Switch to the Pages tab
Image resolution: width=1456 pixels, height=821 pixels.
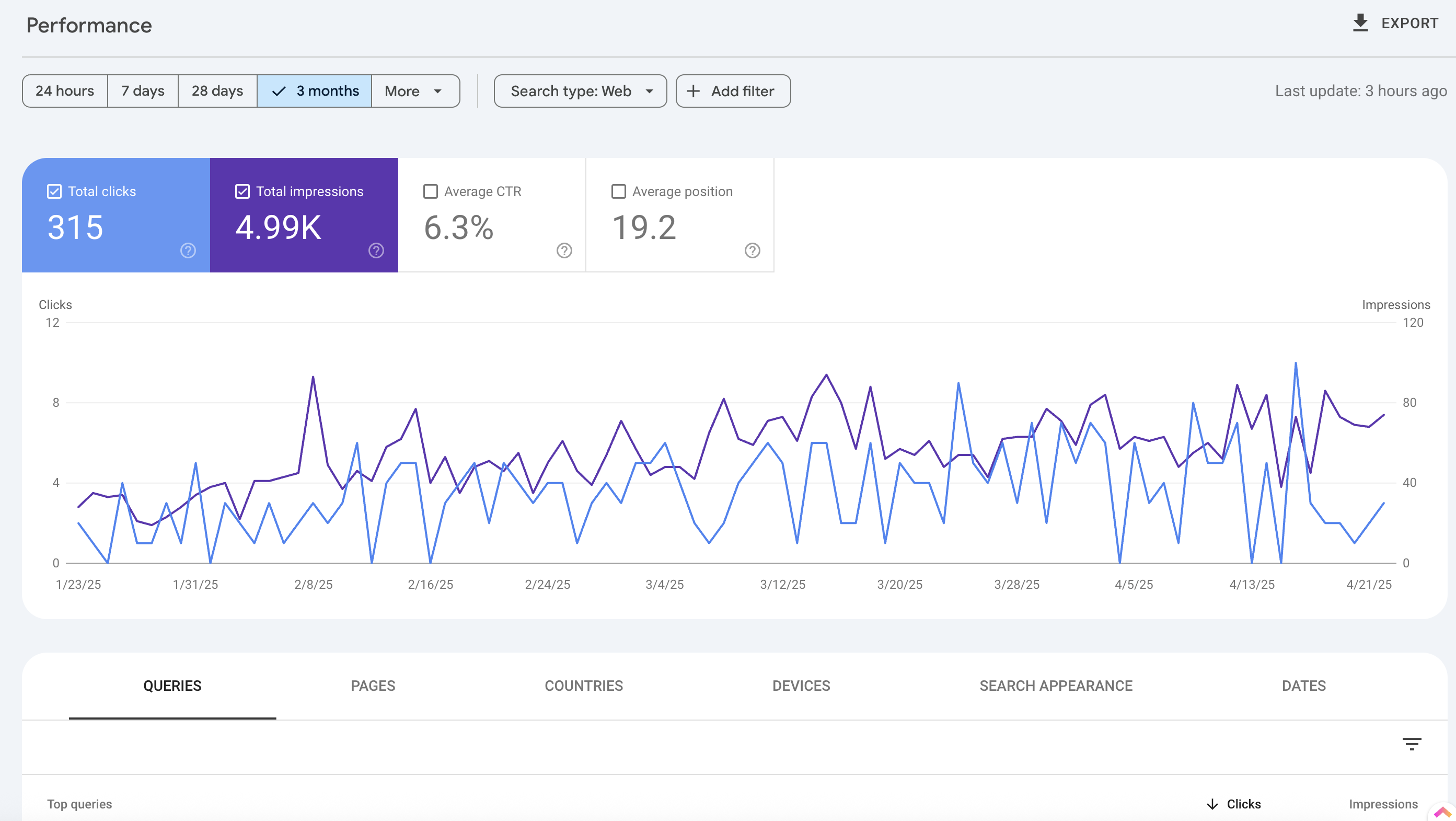click(373, 686)
